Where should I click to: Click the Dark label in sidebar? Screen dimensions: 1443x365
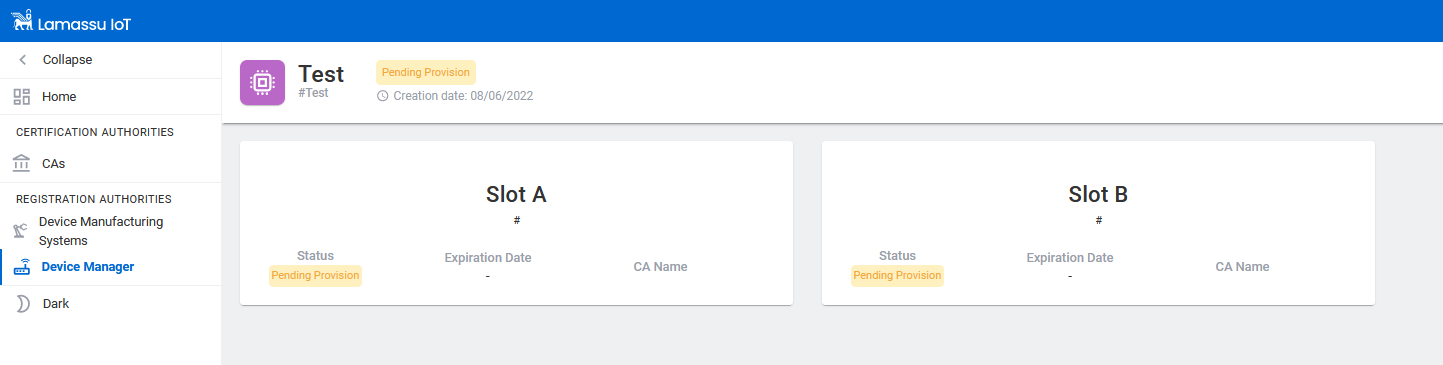(x=56, y=303)
